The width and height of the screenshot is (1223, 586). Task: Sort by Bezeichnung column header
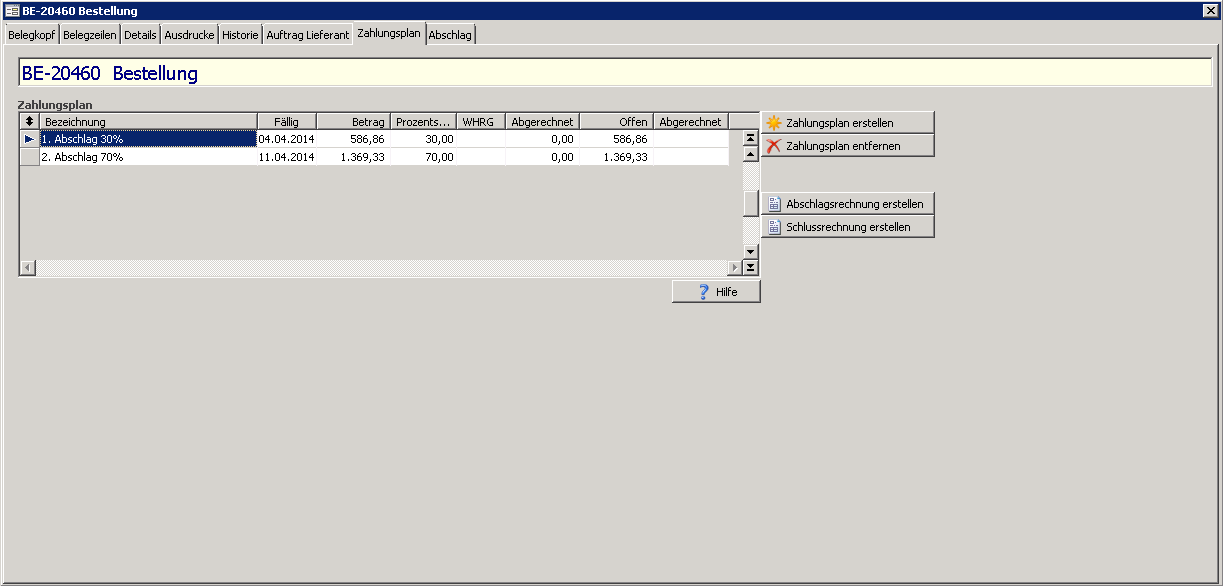(x=148, y=121)
